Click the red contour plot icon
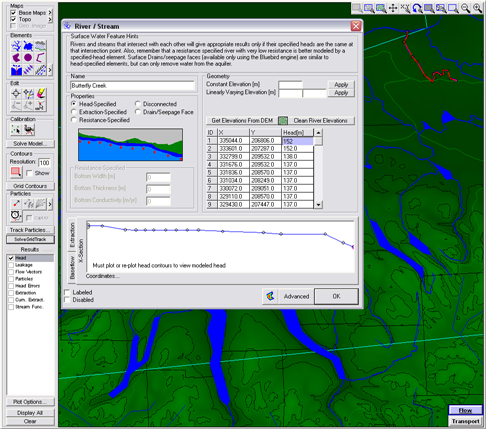Image resolution: width=486 pixels, height=429 pixels. [16, 172]
